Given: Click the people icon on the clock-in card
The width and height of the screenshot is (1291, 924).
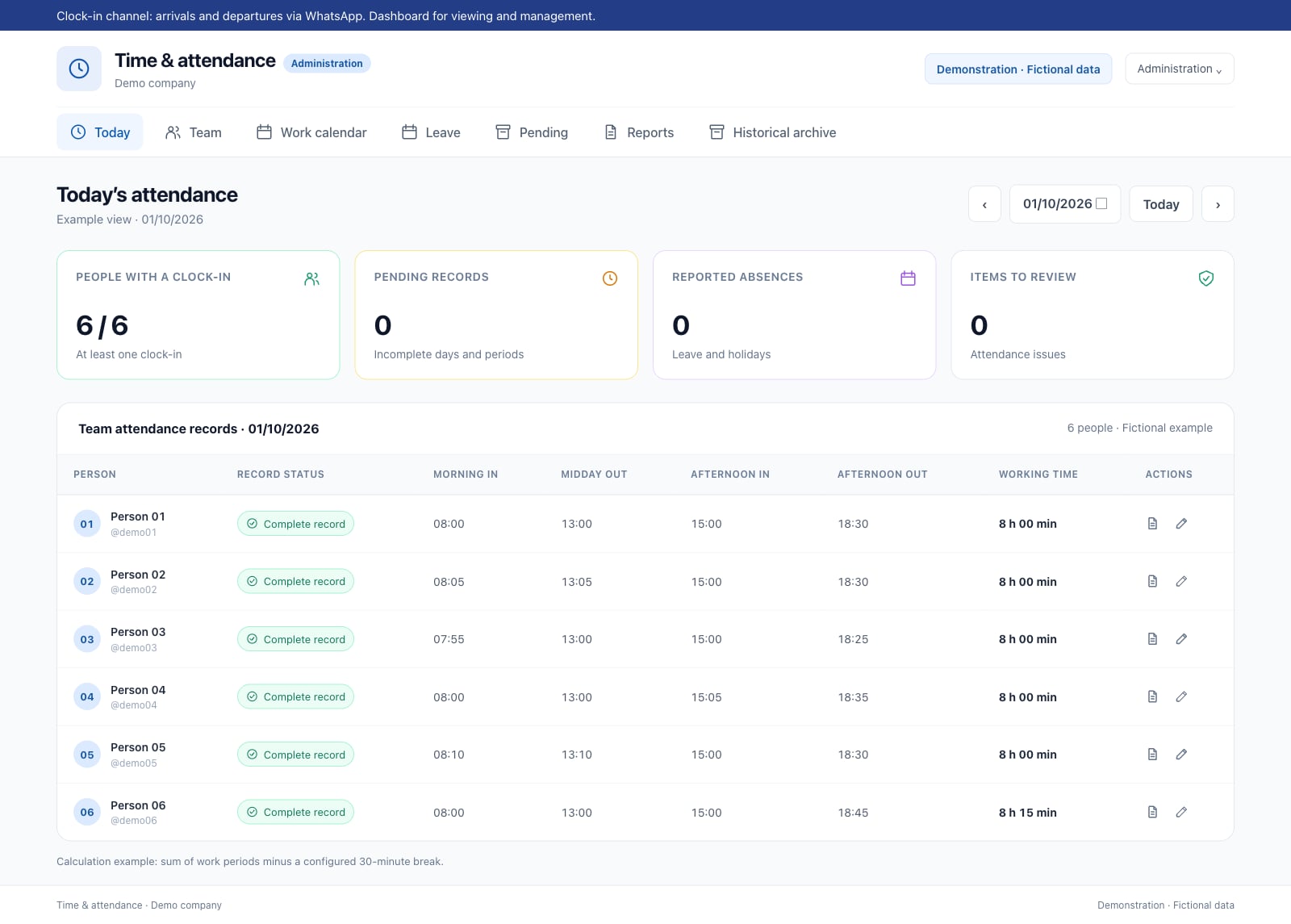Looking at the screenshot, I should (x=312, y=278).
